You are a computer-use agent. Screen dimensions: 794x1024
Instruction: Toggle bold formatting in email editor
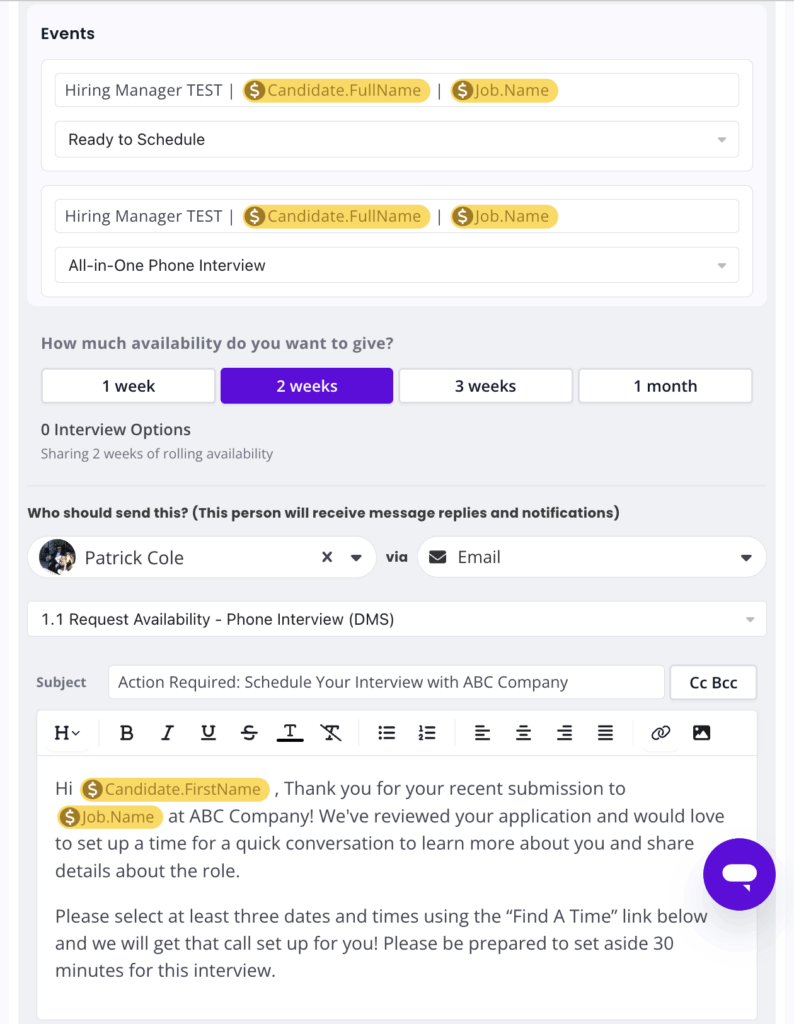tap(127, 733)
